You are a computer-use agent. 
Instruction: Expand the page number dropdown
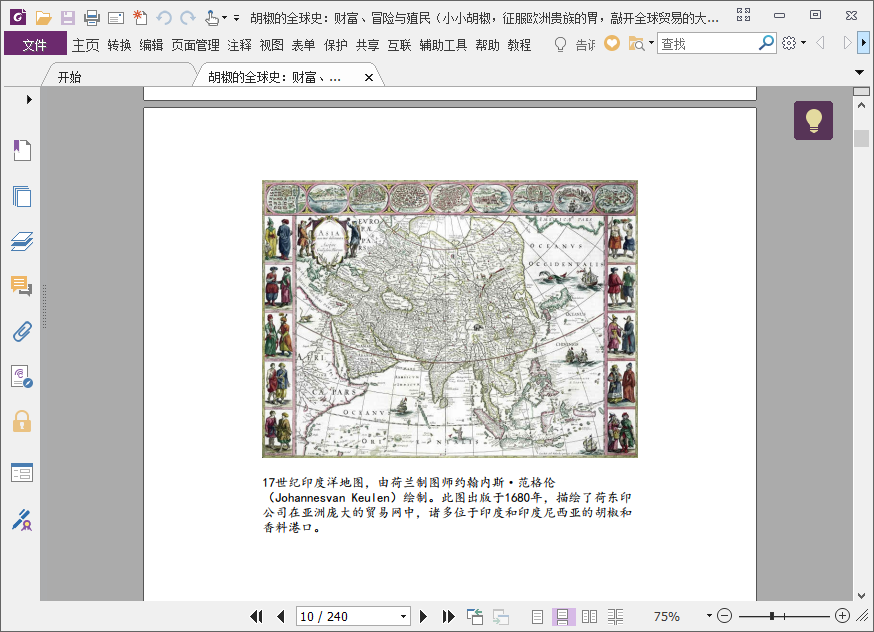404,617
